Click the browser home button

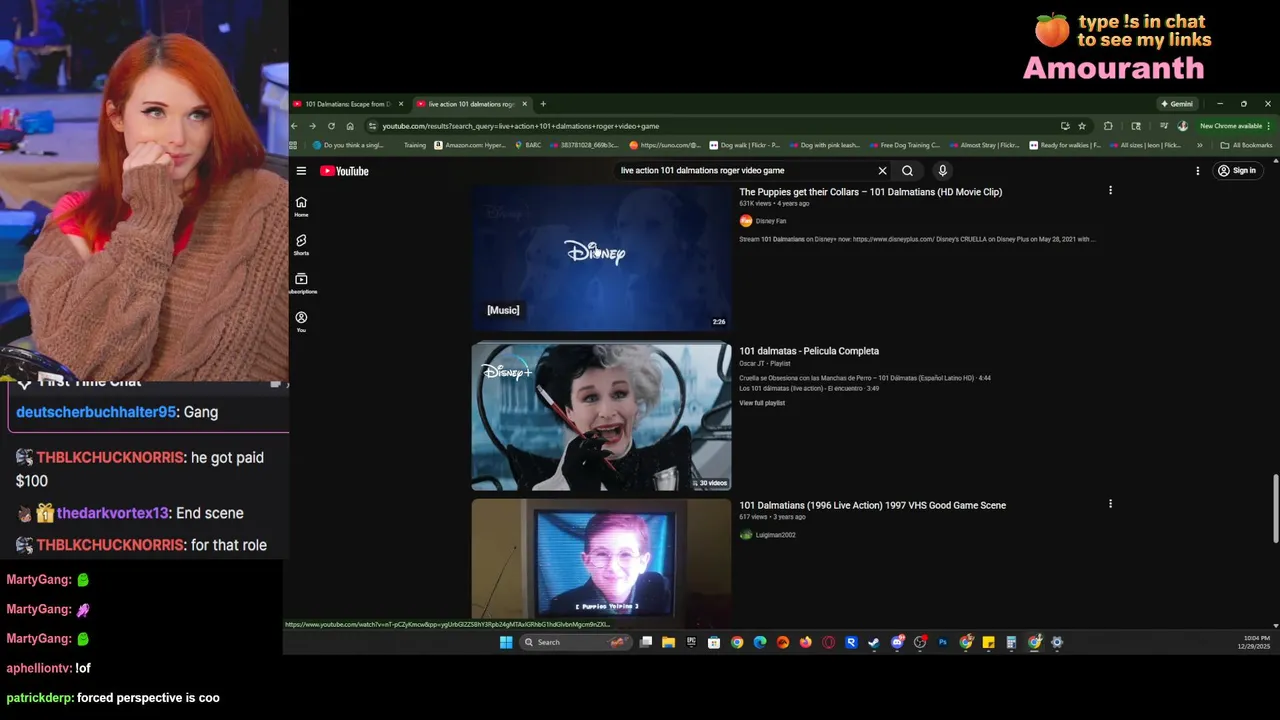click(350, 126)
